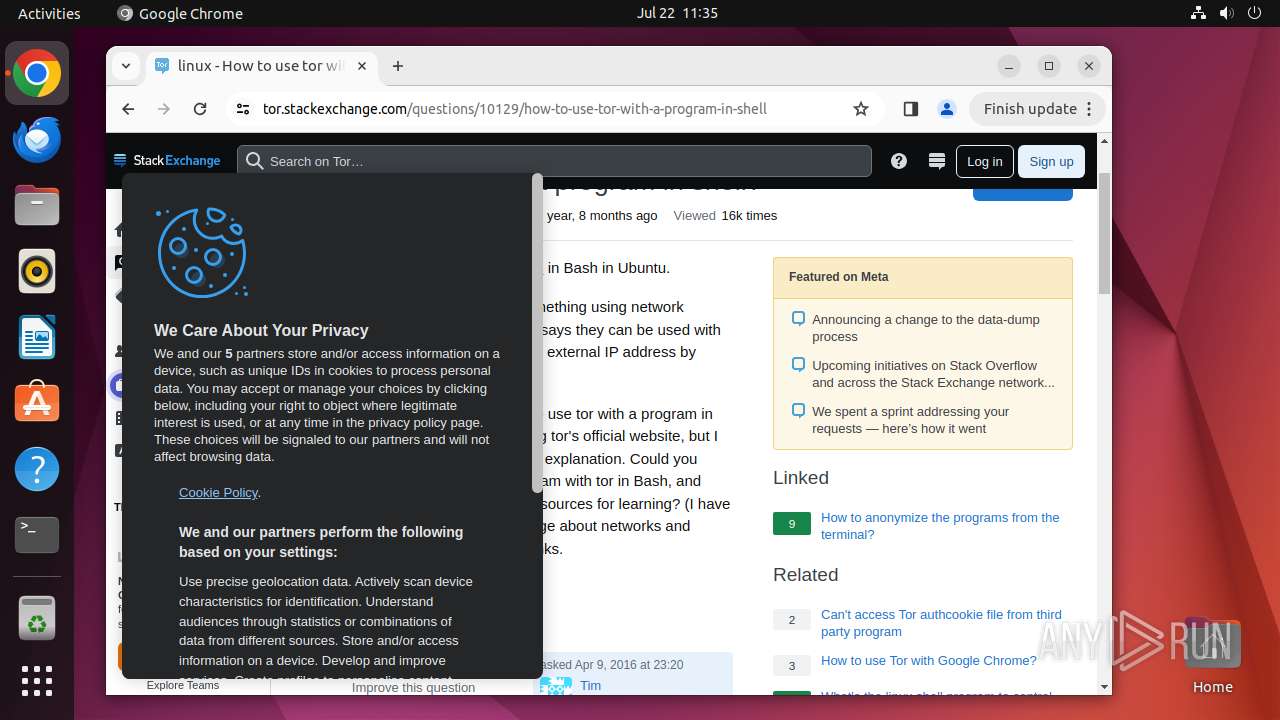
Task: Launch Terminal from the dock
Action: 37,535
